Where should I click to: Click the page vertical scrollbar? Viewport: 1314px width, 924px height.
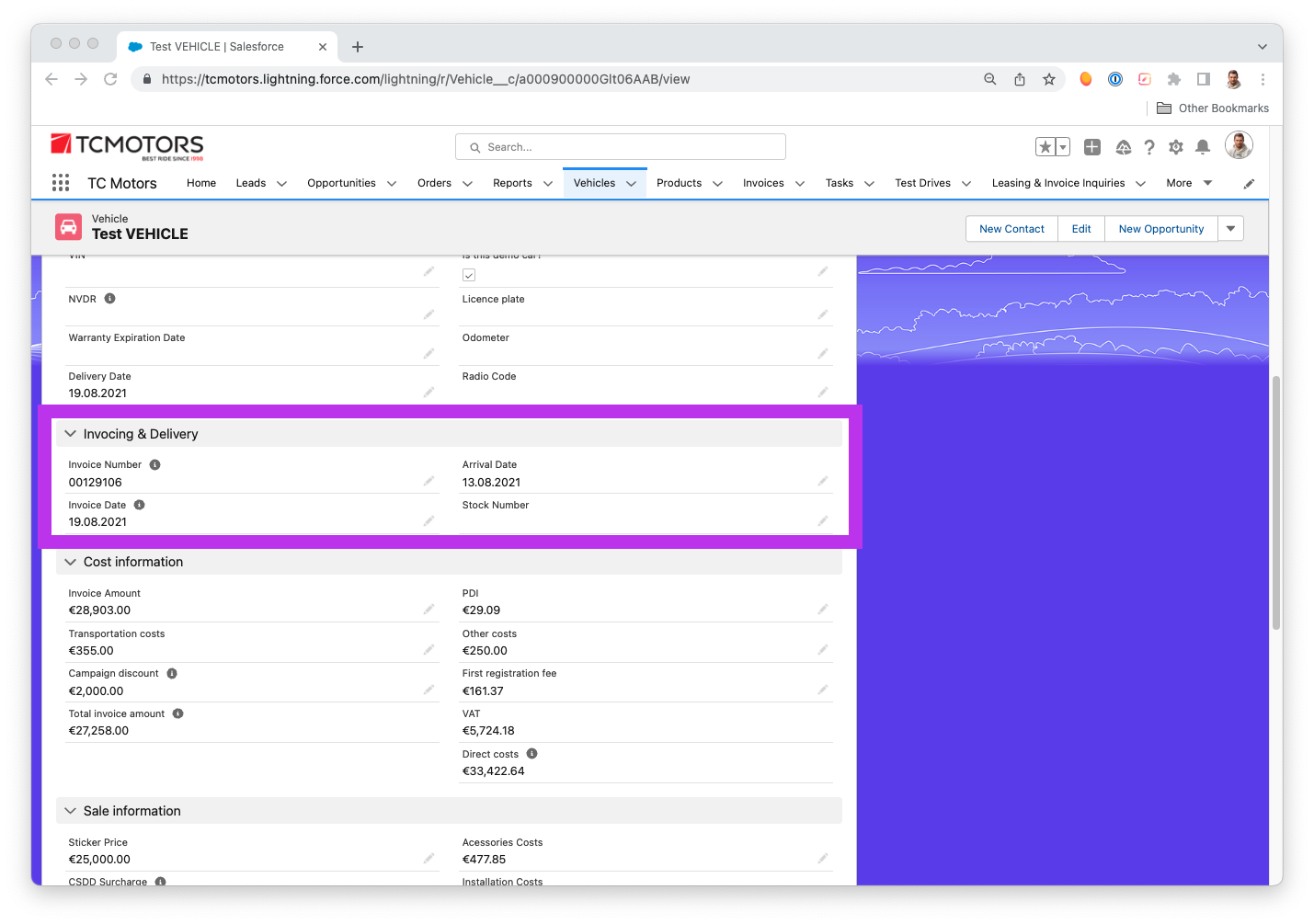(1276, 502)
